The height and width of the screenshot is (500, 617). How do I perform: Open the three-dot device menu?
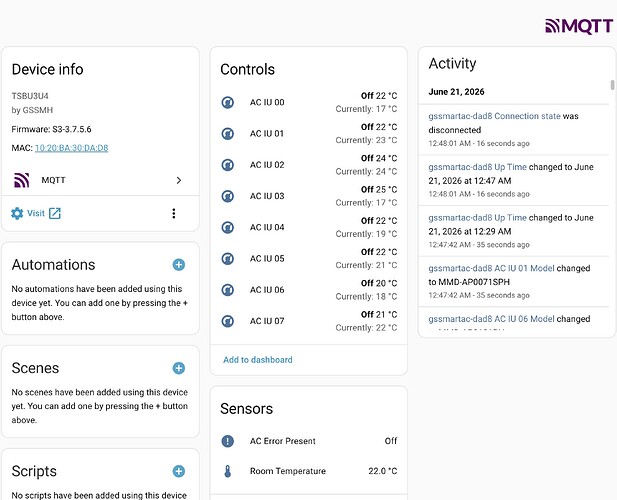[174, 213]
